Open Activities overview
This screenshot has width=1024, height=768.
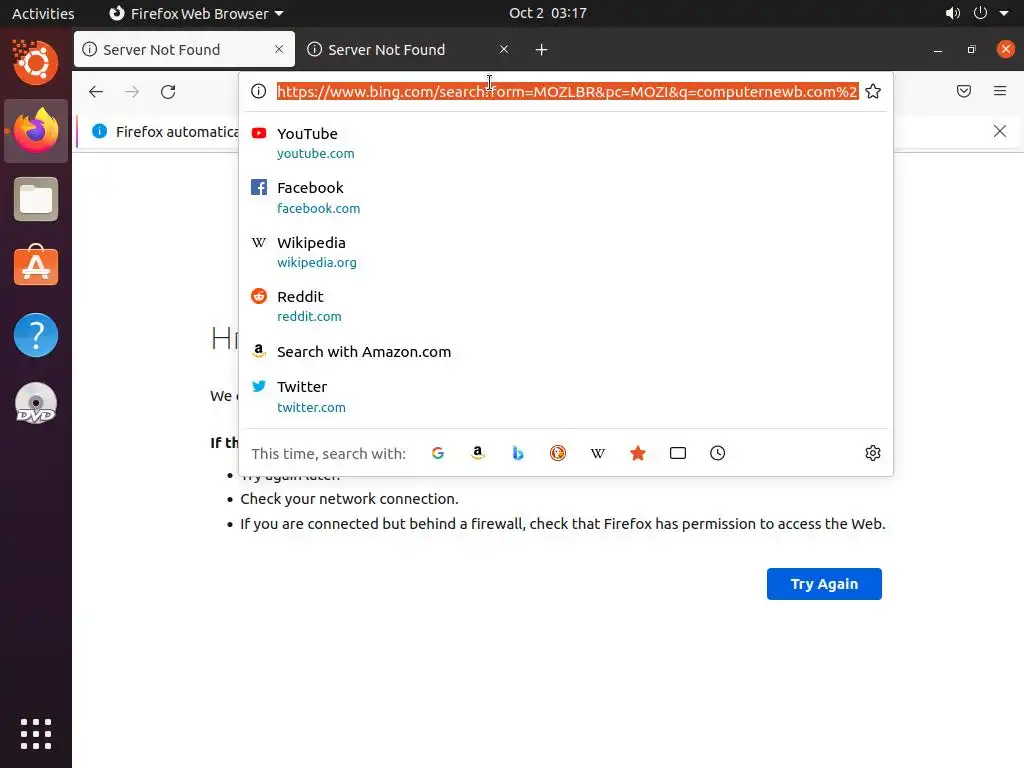[x=43, y=13]
